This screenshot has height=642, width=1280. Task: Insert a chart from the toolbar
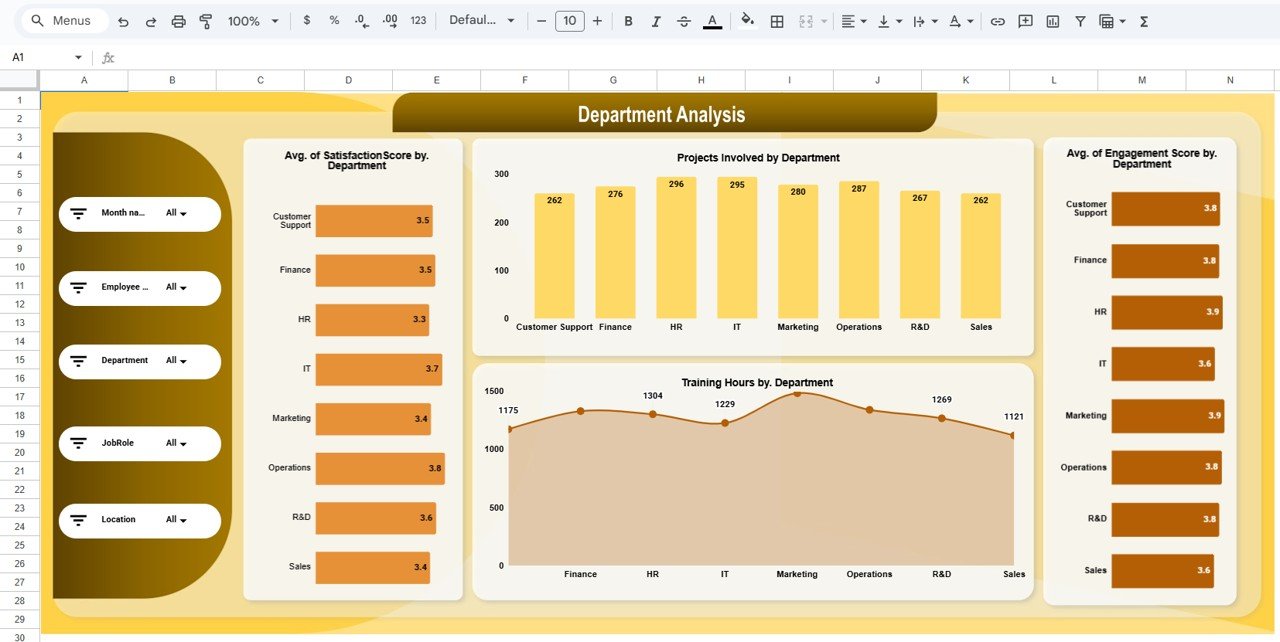click(1052, 20)
